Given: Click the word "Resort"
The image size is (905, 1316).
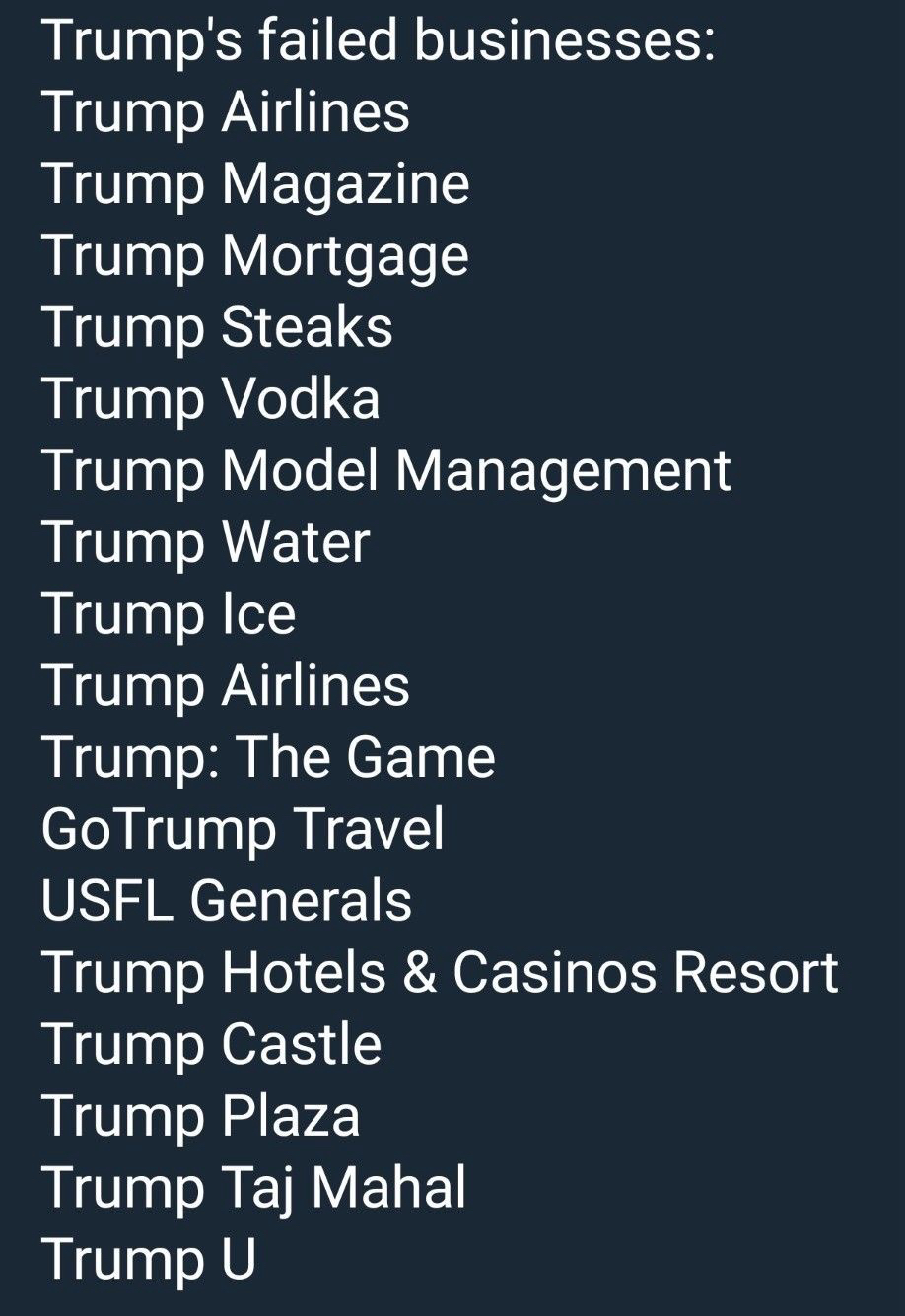Looking at the screenshot, I should (x=756, y=972).
